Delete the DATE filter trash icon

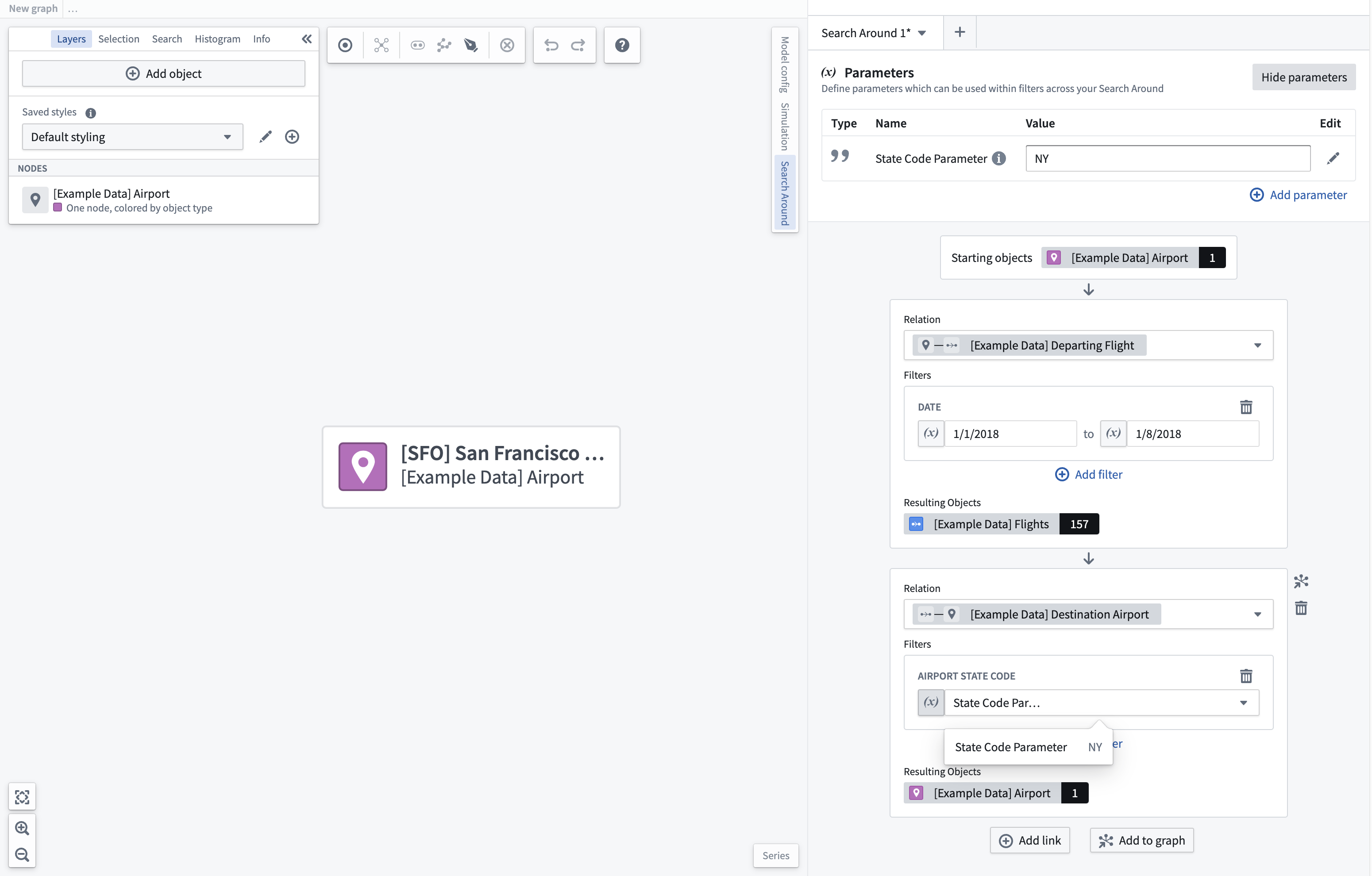click(x=1246, y=407)
